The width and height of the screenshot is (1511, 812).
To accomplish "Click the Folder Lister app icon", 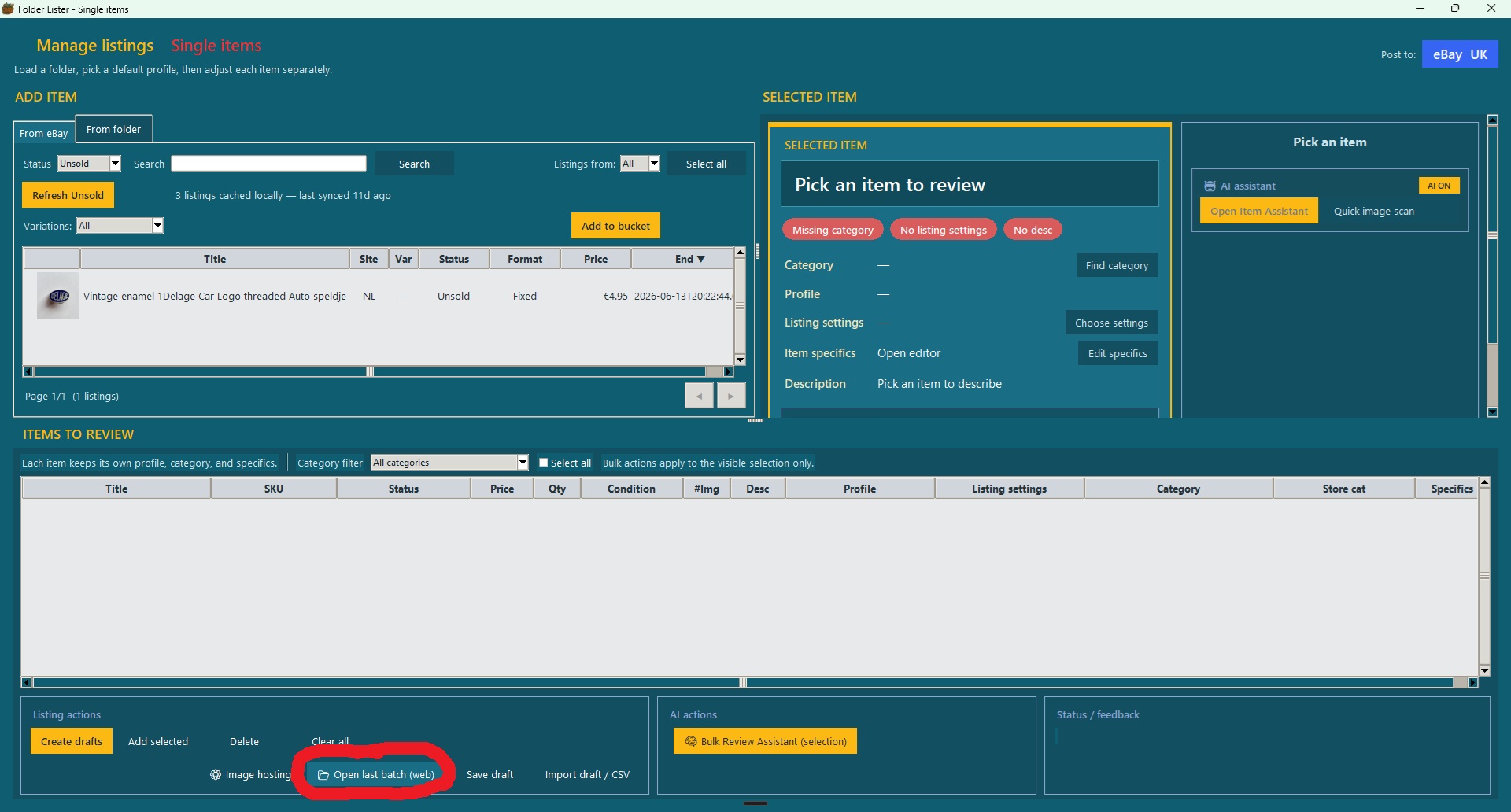I will pyautogui.click(x=8, y=9).
